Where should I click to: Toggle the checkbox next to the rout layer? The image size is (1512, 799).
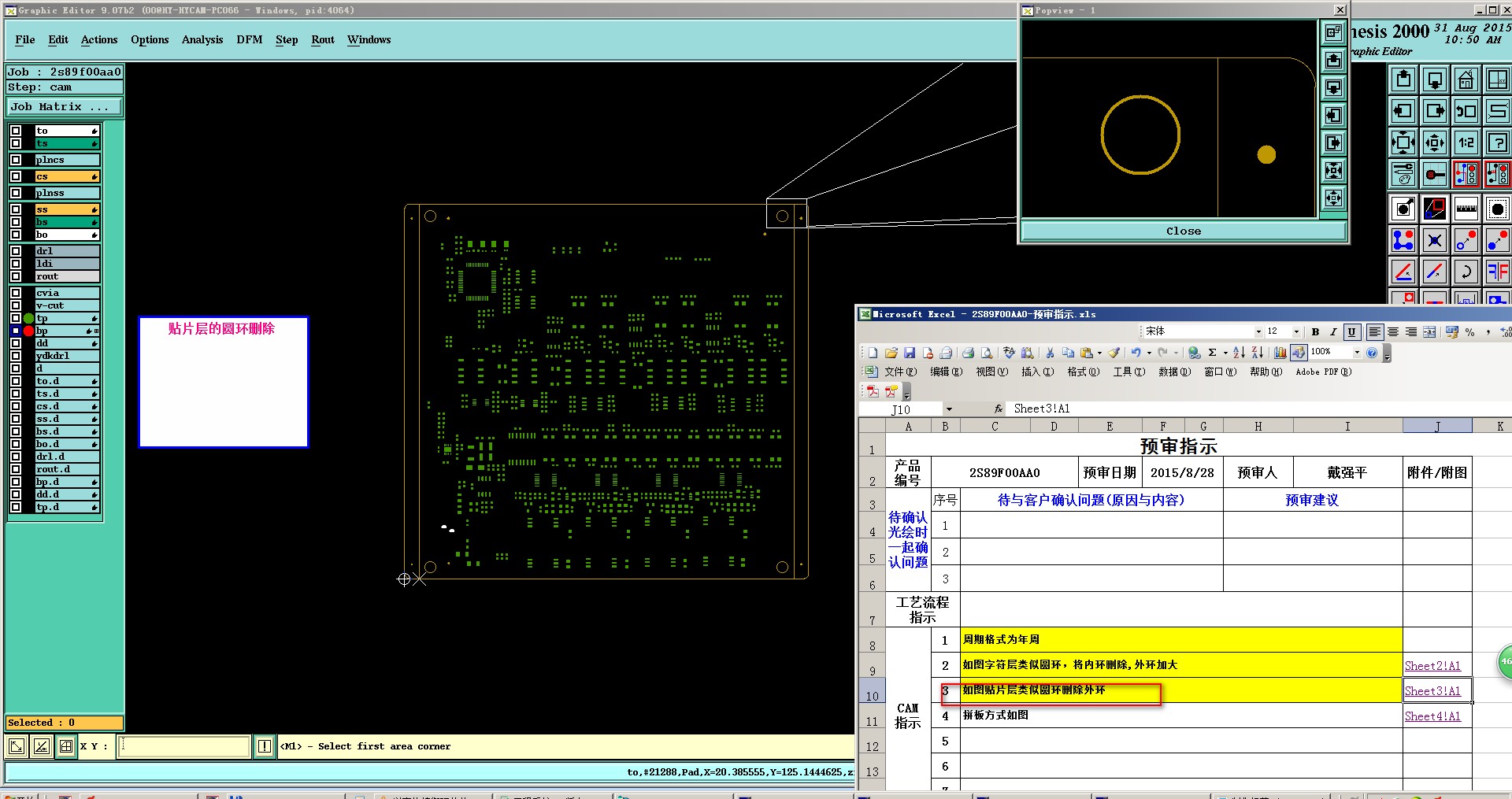(x=16, y=276)
